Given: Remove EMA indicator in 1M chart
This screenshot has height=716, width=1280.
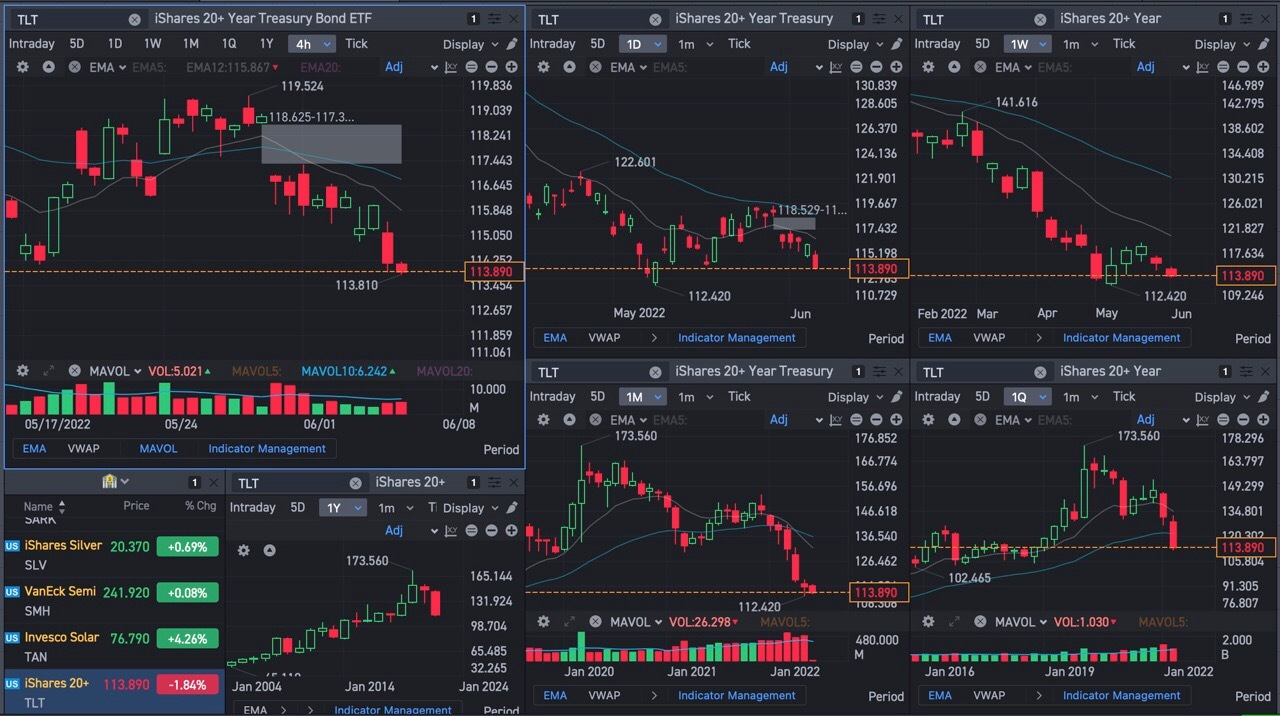Looking at the screenshot, I should click(x=595, y=420).
